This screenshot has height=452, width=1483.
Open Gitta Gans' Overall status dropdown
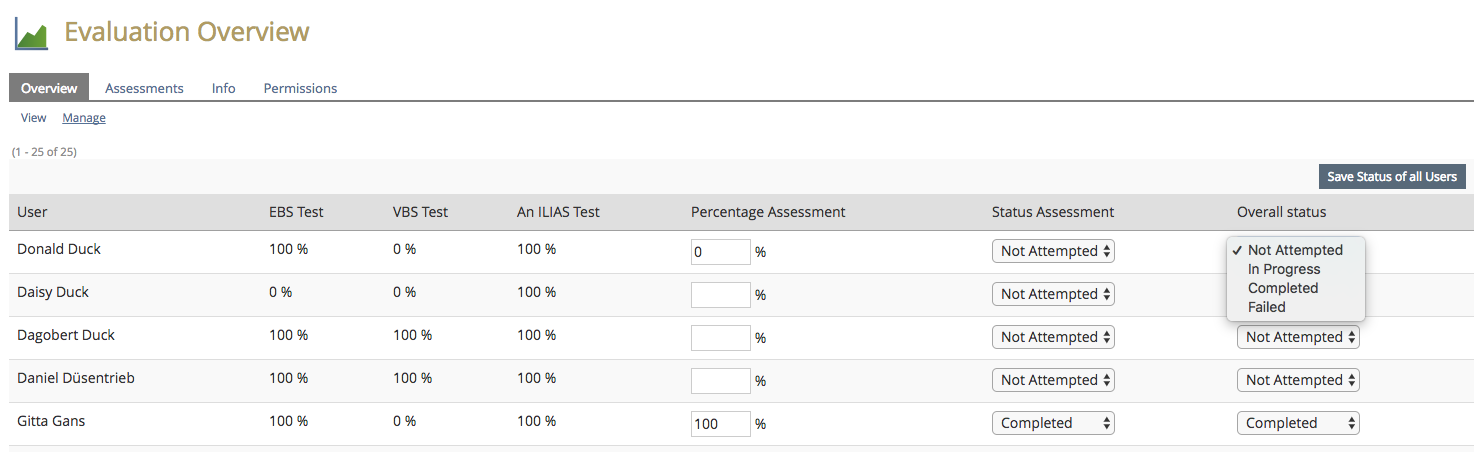click(1298, 423)
